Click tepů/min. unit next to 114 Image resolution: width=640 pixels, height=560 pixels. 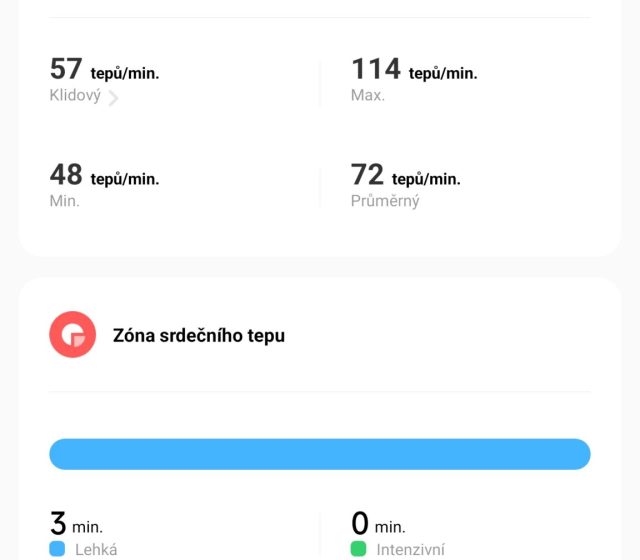click(443, 73)
